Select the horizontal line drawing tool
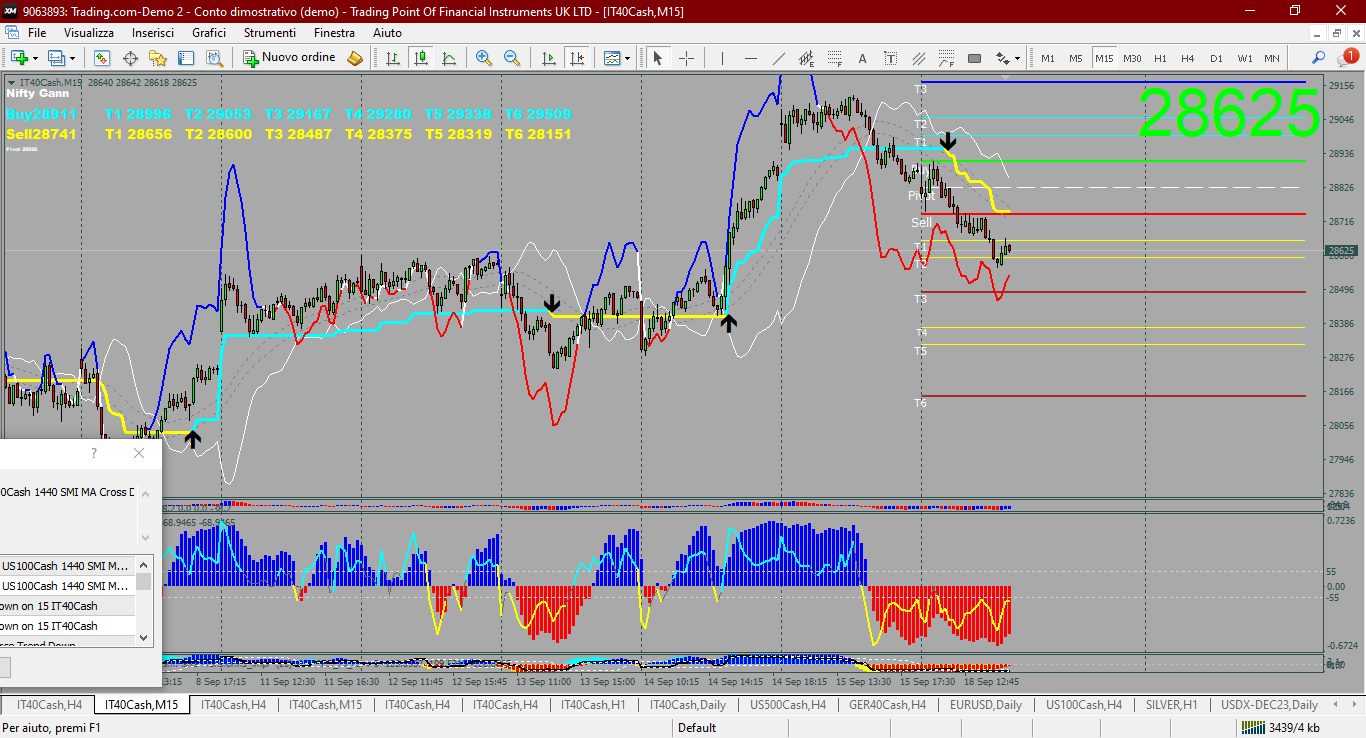The height and width of the screenshot is (738, 1366). click(x=750, y=58)
